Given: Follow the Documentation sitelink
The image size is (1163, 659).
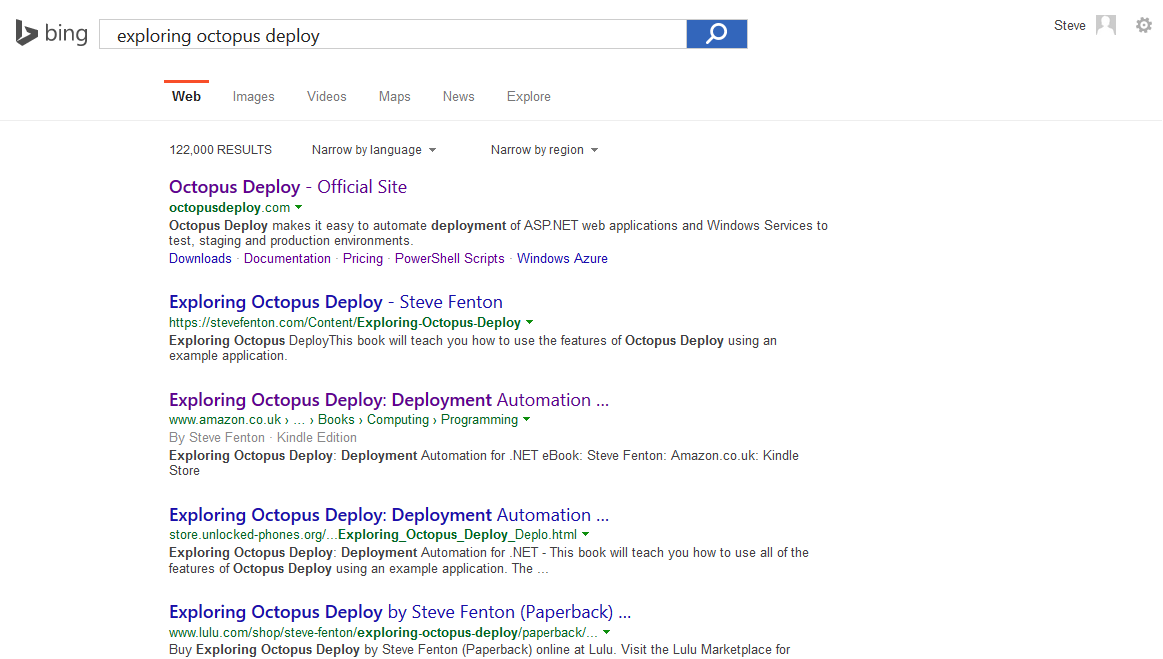Looking at the screenshot, I should [287, 258].
